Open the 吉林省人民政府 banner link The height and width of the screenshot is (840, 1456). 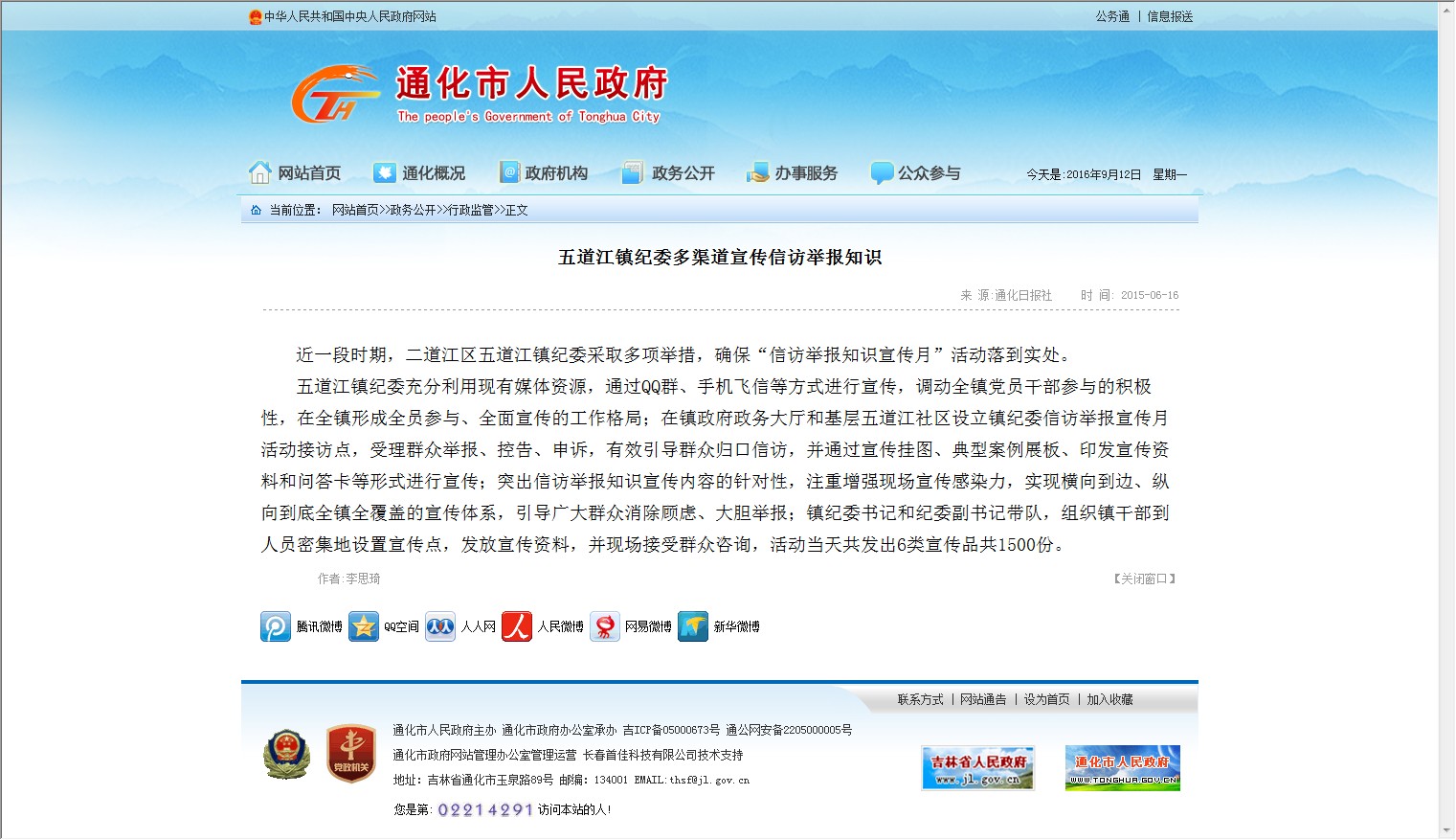tap(977, 768)
